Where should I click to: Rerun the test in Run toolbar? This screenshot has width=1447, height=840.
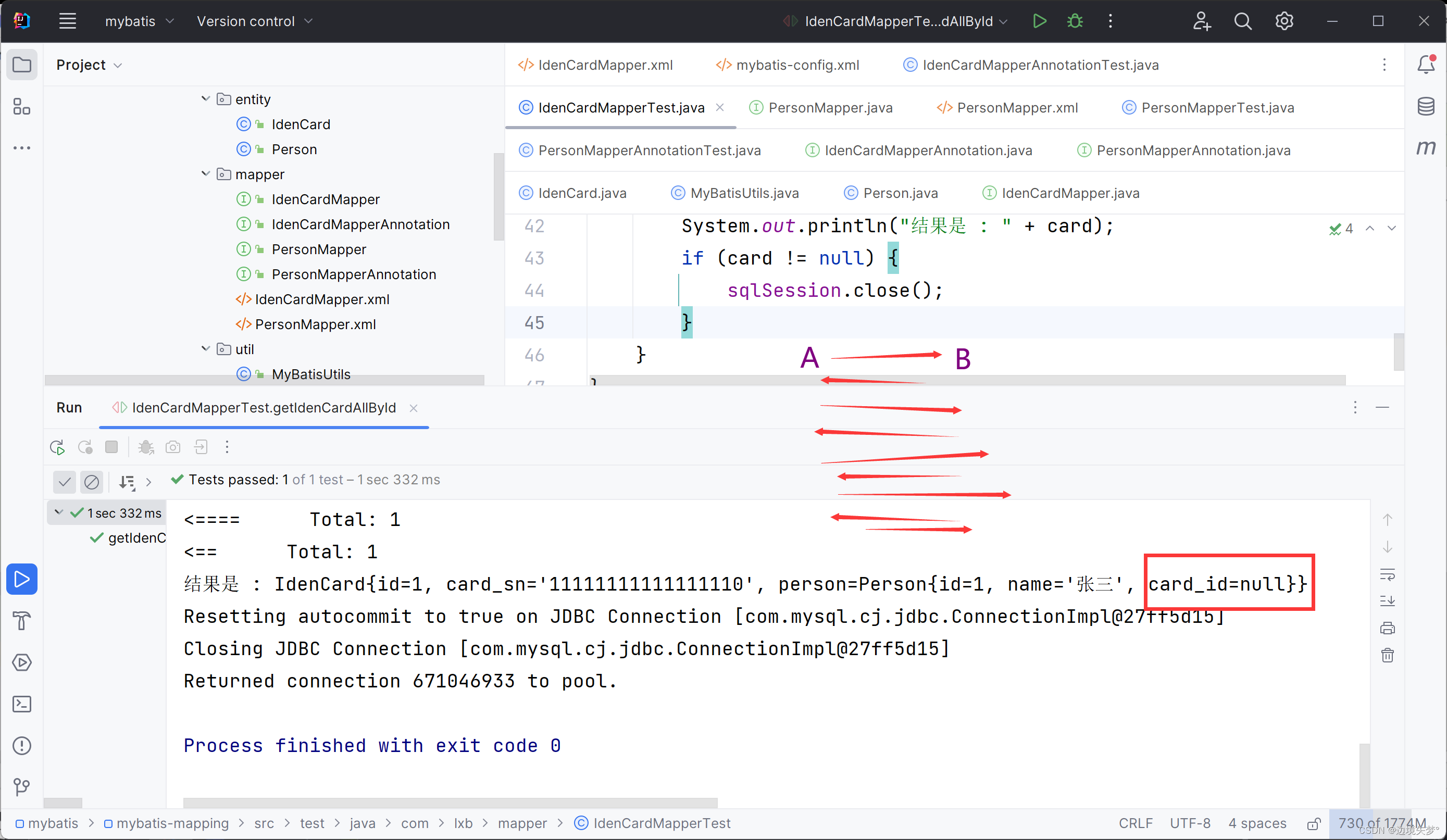57,447
